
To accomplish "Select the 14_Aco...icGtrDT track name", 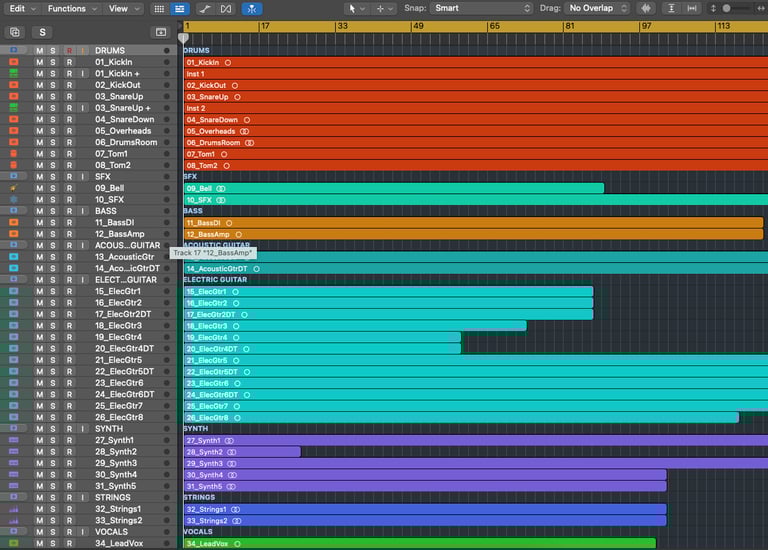I will pos(127,268).
